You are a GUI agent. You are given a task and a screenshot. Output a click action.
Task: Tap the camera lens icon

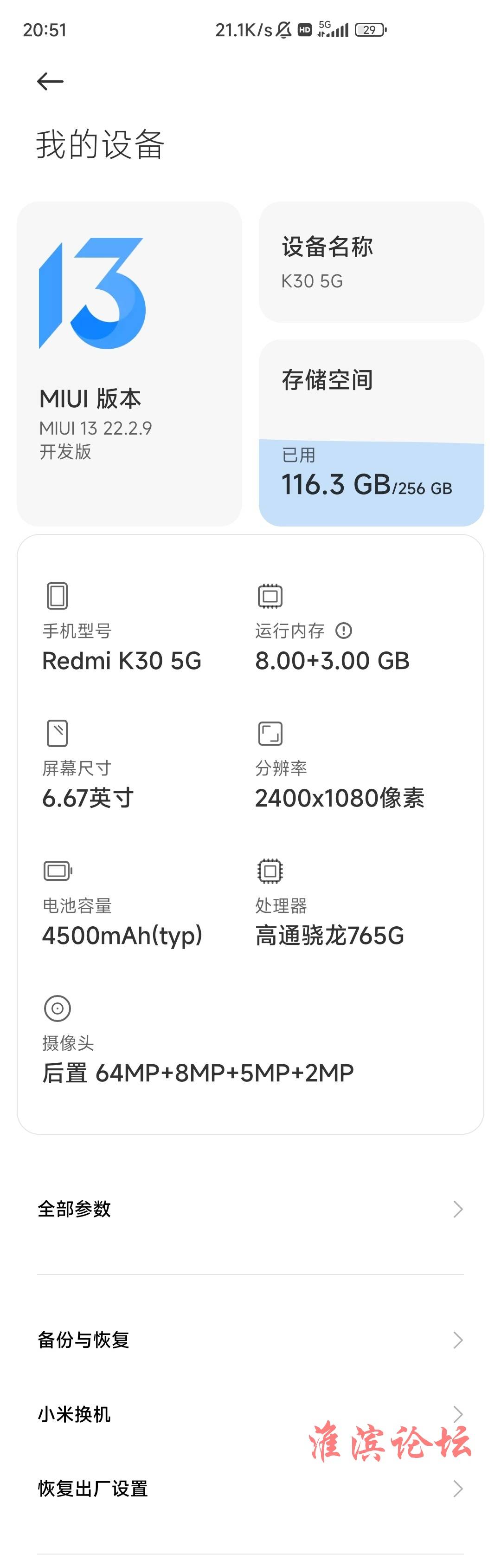click(57, 1008)
